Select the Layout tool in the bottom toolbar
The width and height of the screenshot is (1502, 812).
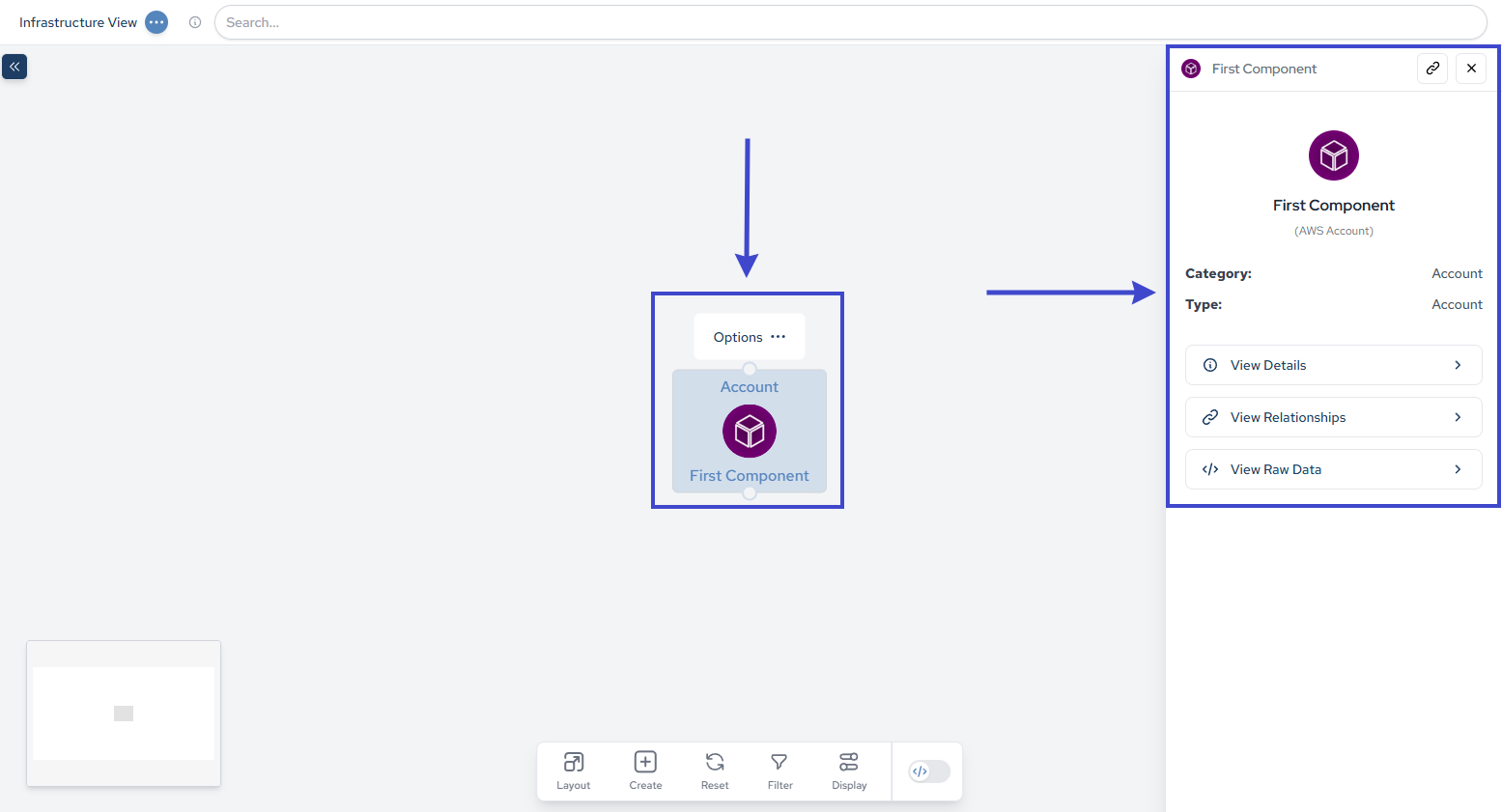(573, 770)
